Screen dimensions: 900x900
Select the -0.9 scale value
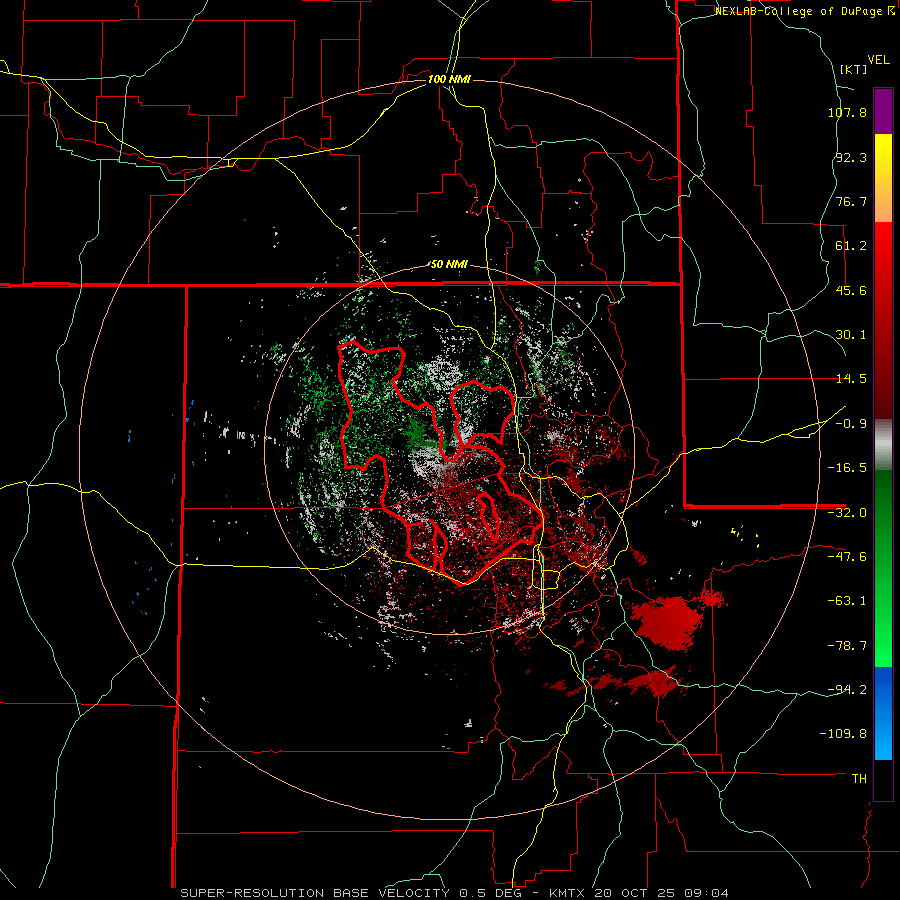pyautogui.click(x=851, y=424)
